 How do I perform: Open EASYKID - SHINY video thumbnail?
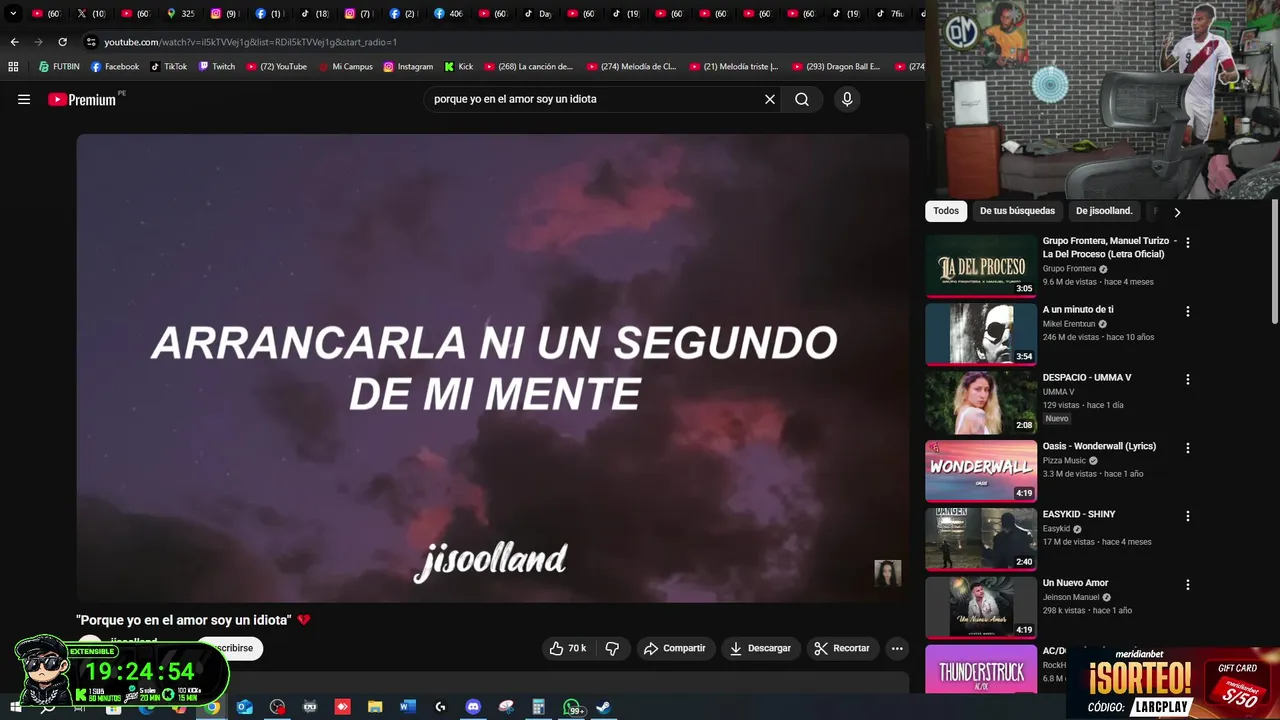pyautogui.click(x=981, y=539)
